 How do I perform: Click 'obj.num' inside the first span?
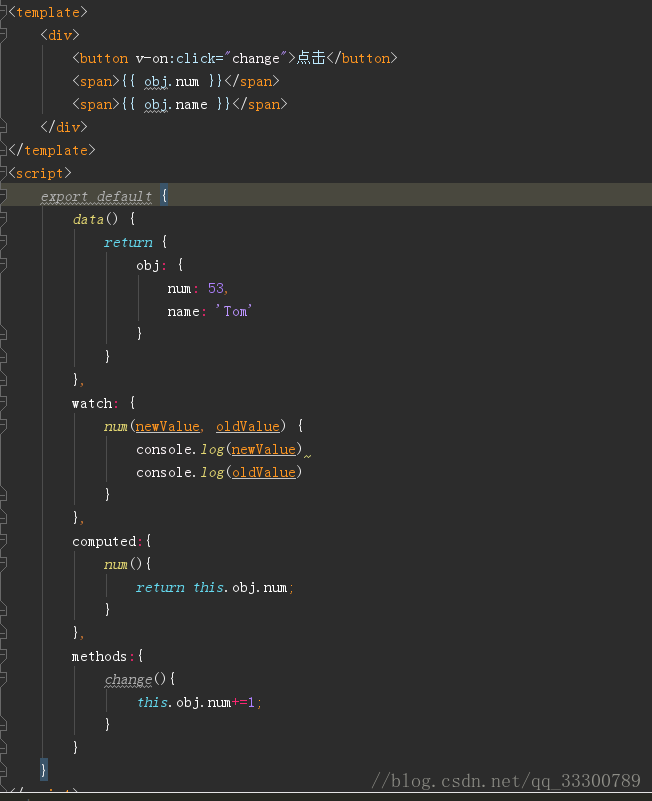pyautogui.click(x=171, y=82)
